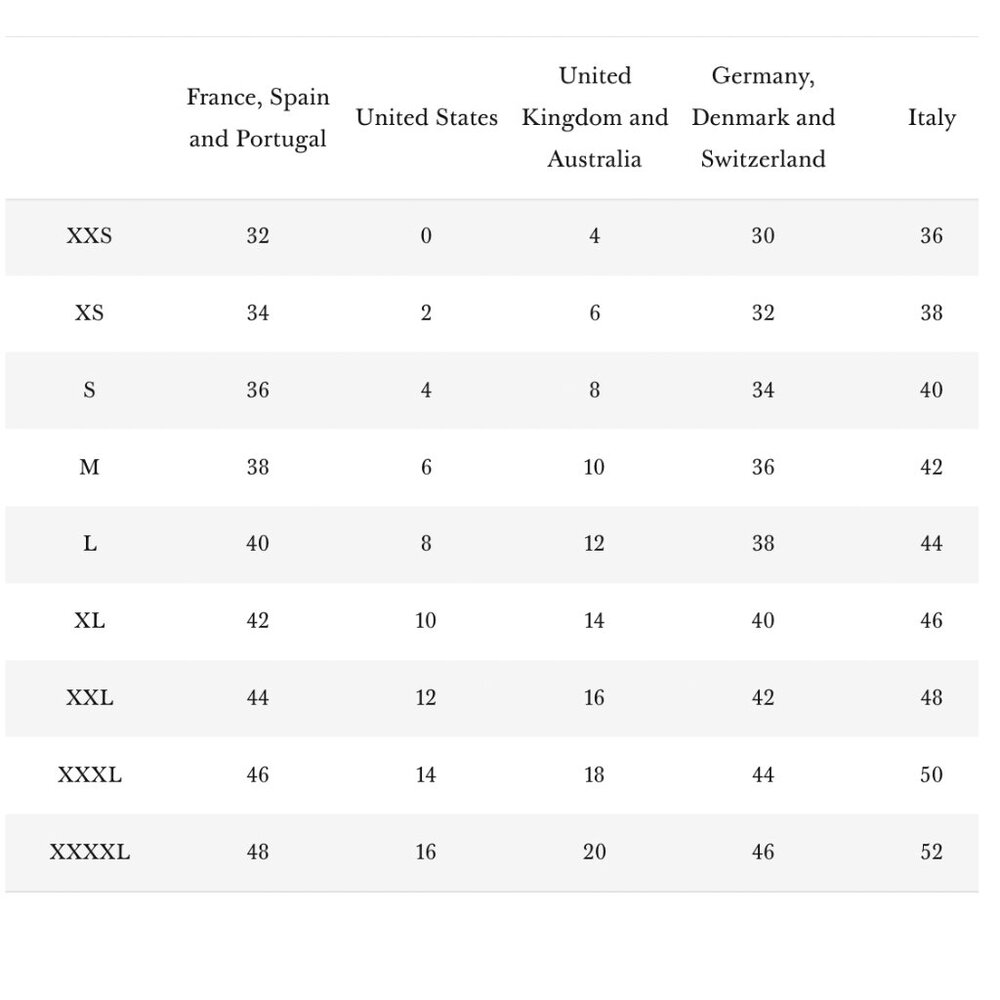Viewport: 1000px width, 1000px height.
Task: Click the United Kingdom and Australia header
Action: pos(594,117)
